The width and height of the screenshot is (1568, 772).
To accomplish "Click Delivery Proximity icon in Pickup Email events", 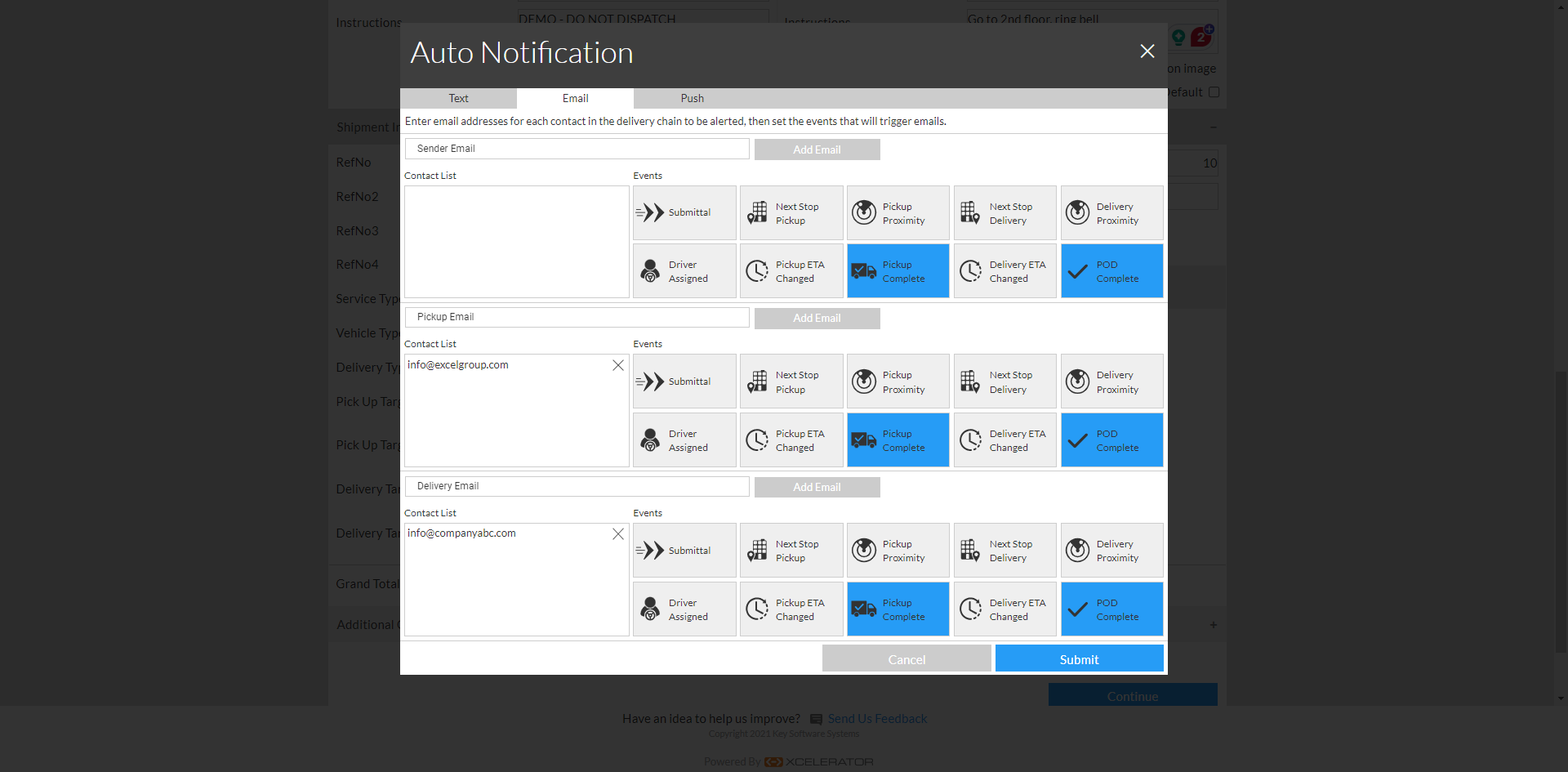I will tap(1078, 382).
